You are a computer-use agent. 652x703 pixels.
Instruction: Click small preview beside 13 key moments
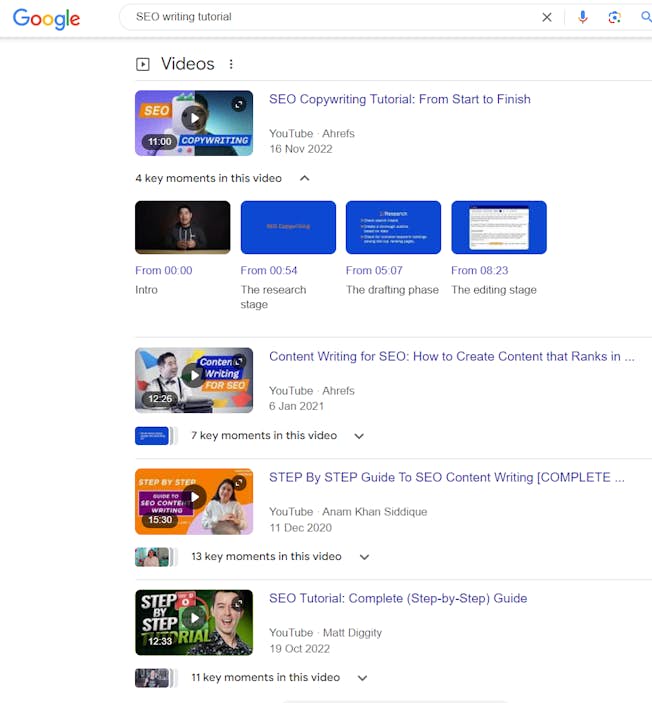pos(152,557)
